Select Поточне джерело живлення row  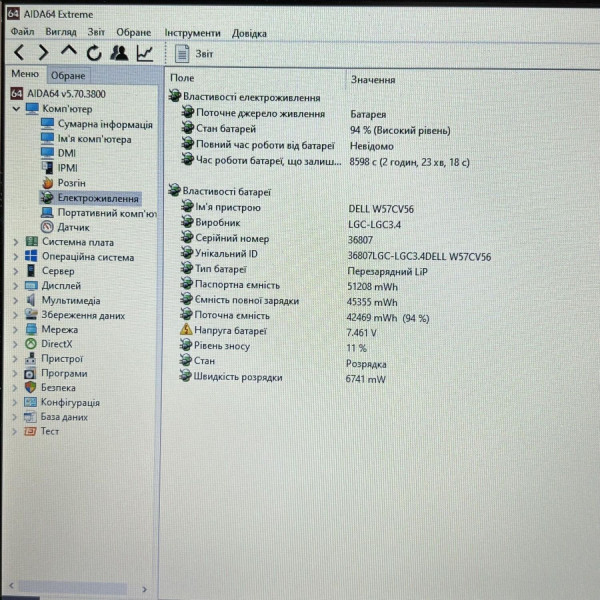point(260,114)
